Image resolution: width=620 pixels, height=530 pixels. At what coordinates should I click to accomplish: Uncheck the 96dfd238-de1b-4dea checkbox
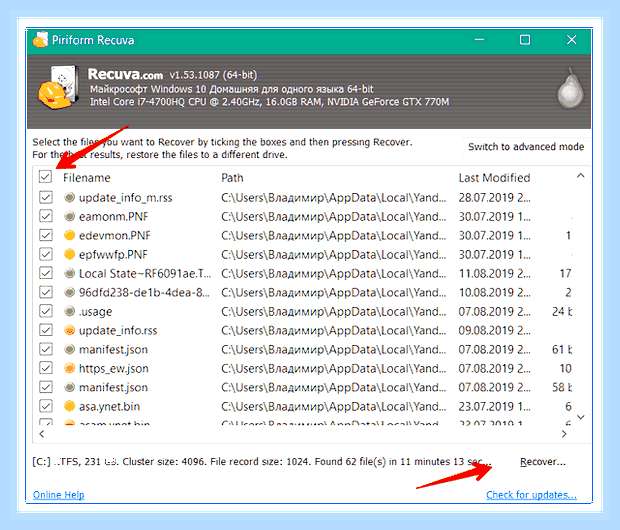click(x=46, y=292)
